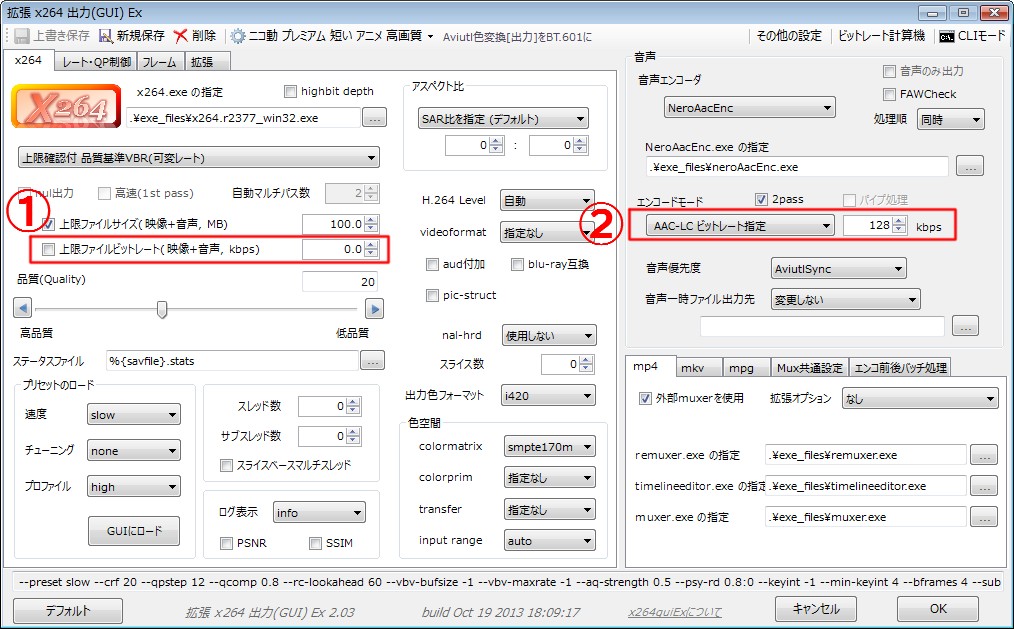The width and height of the screenshot is (1014, 629).
Task: Expand the 速度 preset dropdown
Action: pyautogui.click(x=133, y=415)
